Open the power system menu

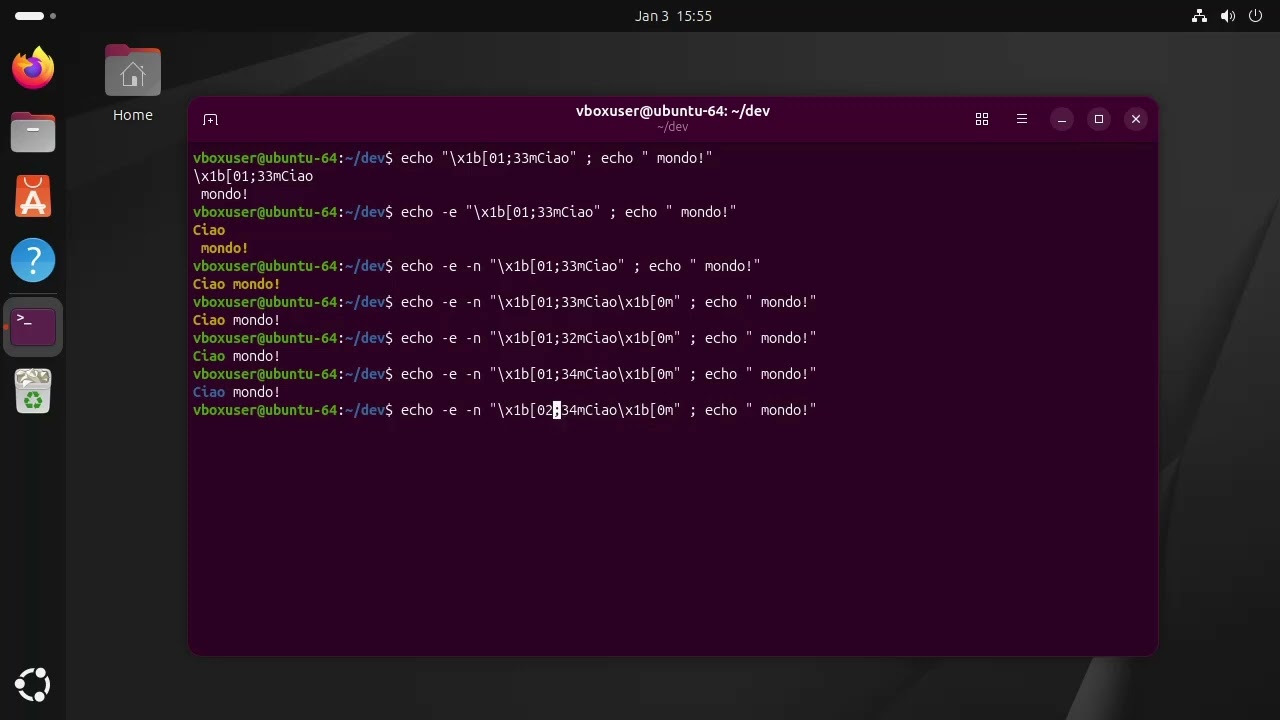[x=1256, y=16]
